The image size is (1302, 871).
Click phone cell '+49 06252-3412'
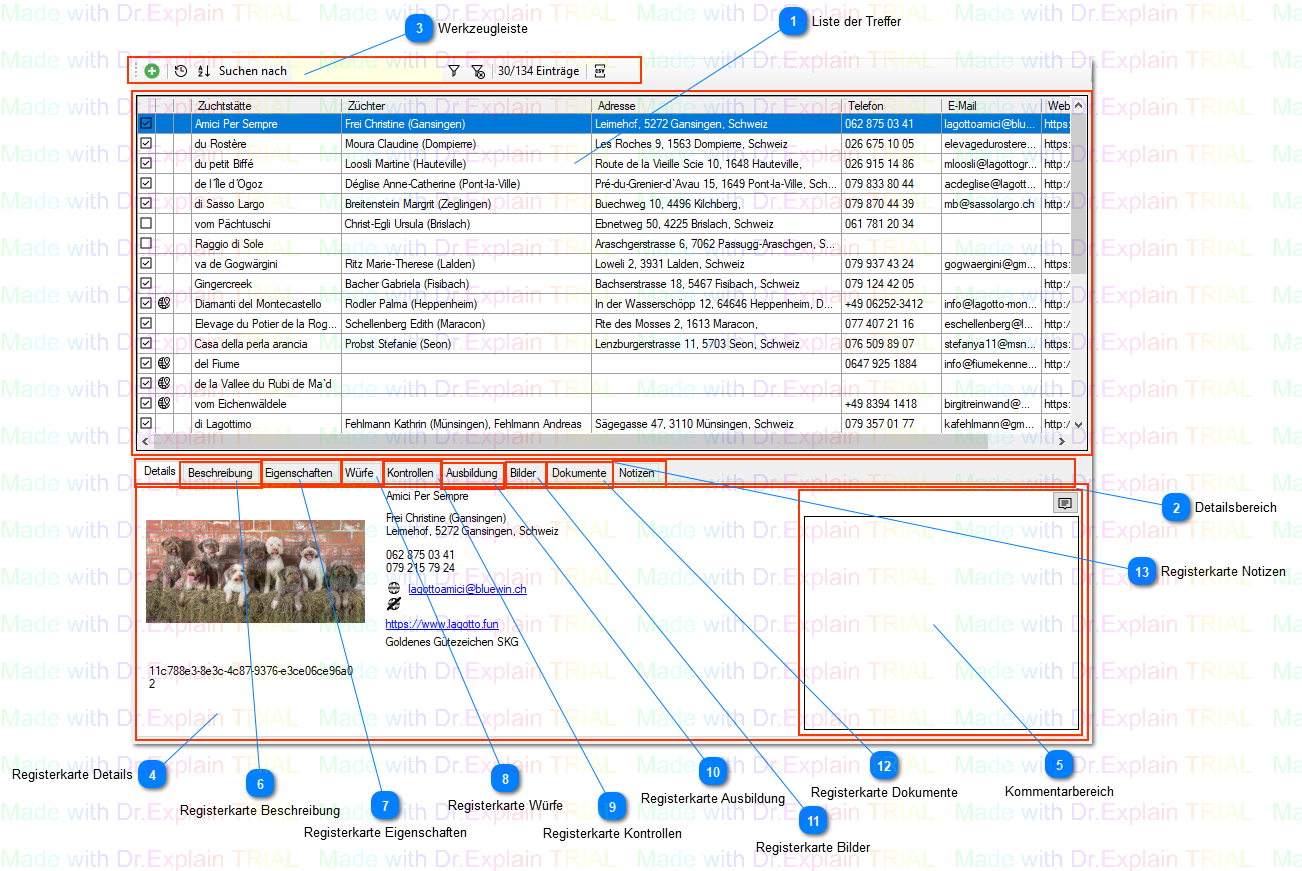coord(892,304)
